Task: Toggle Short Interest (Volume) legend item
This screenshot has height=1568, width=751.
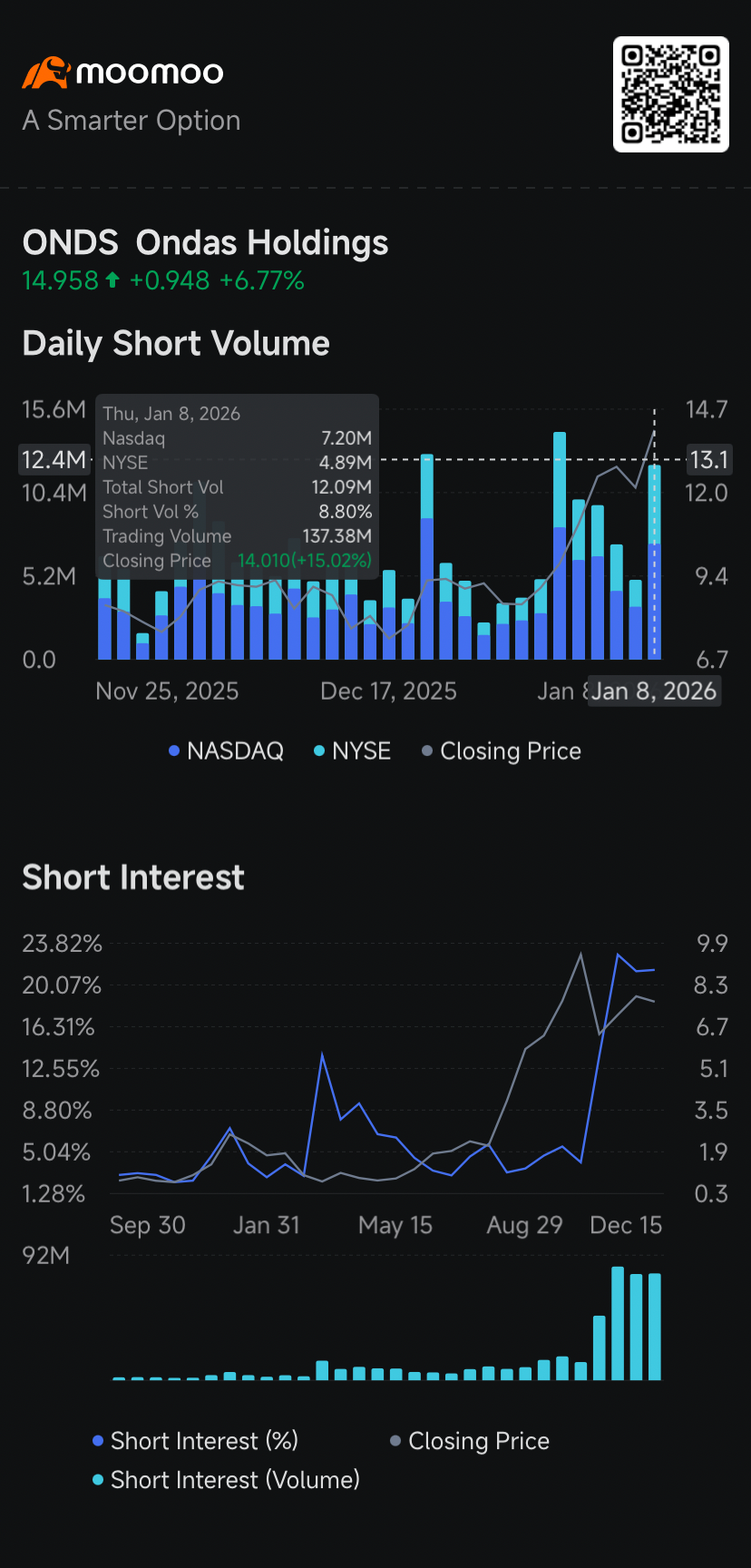Action: click(227, 1480)
